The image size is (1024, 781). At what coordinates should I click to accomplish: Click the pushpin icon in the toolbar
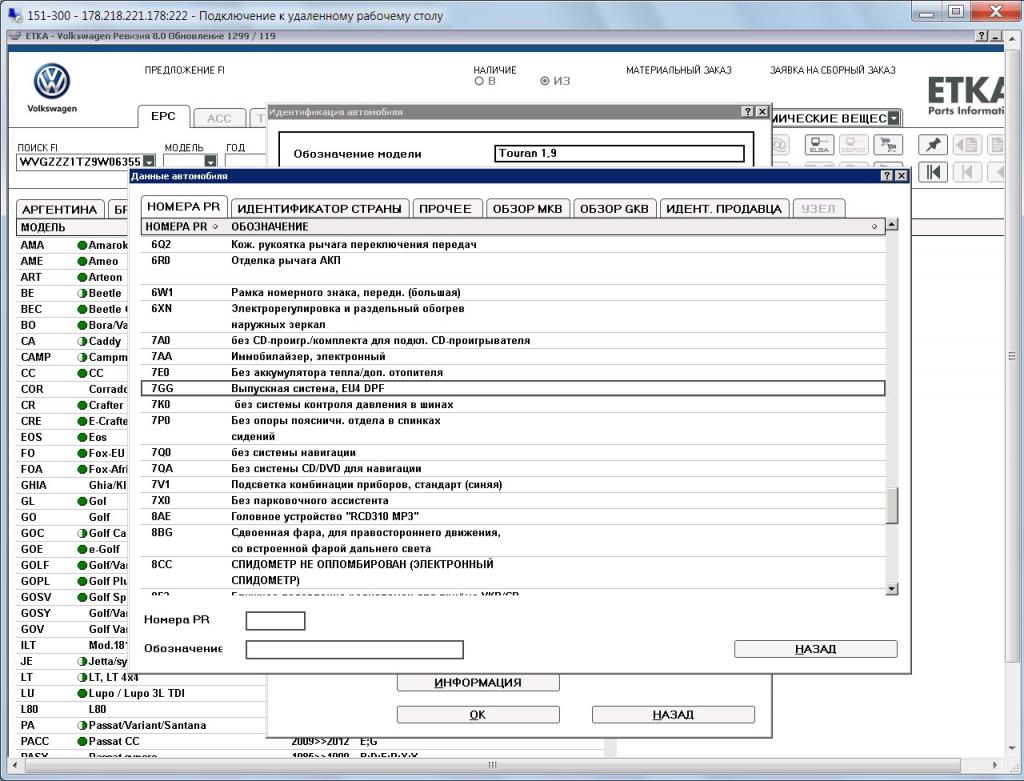pyautogui.click(x=933, y=144)
